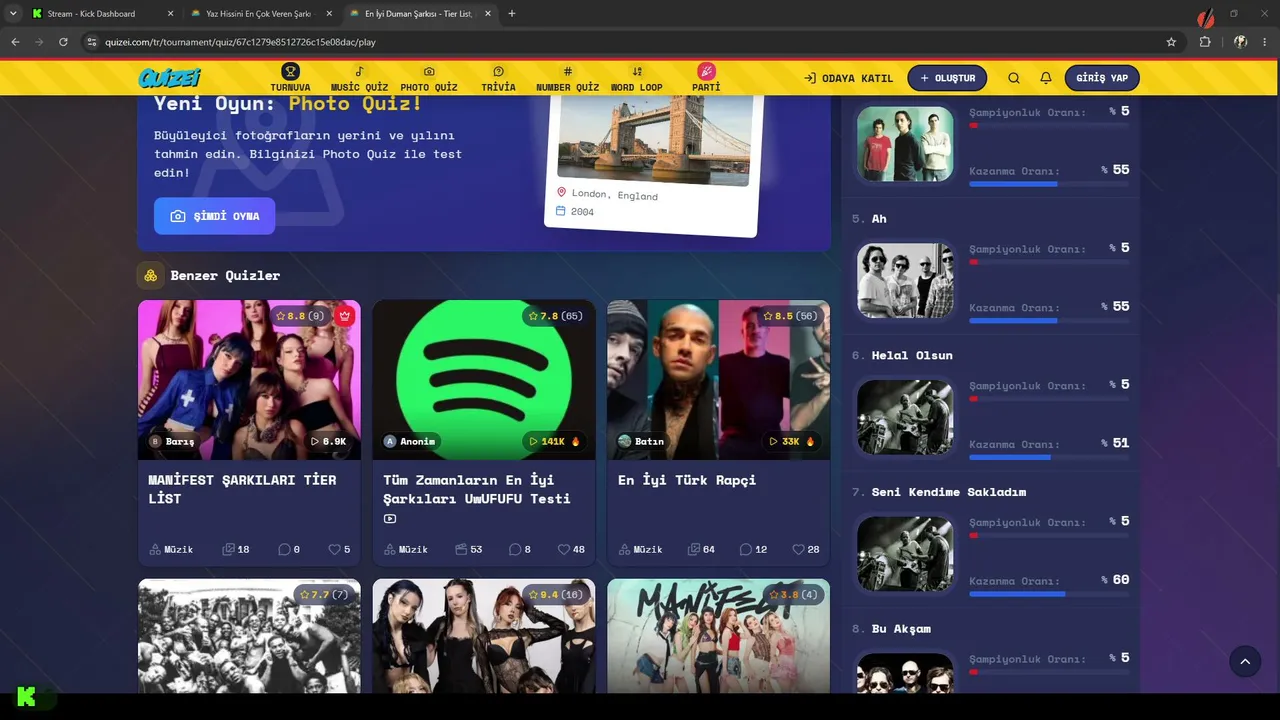Click the crown badge on the Manifest thumbnail
This screenshot has width=1280, height=720.
click(345, 316)
